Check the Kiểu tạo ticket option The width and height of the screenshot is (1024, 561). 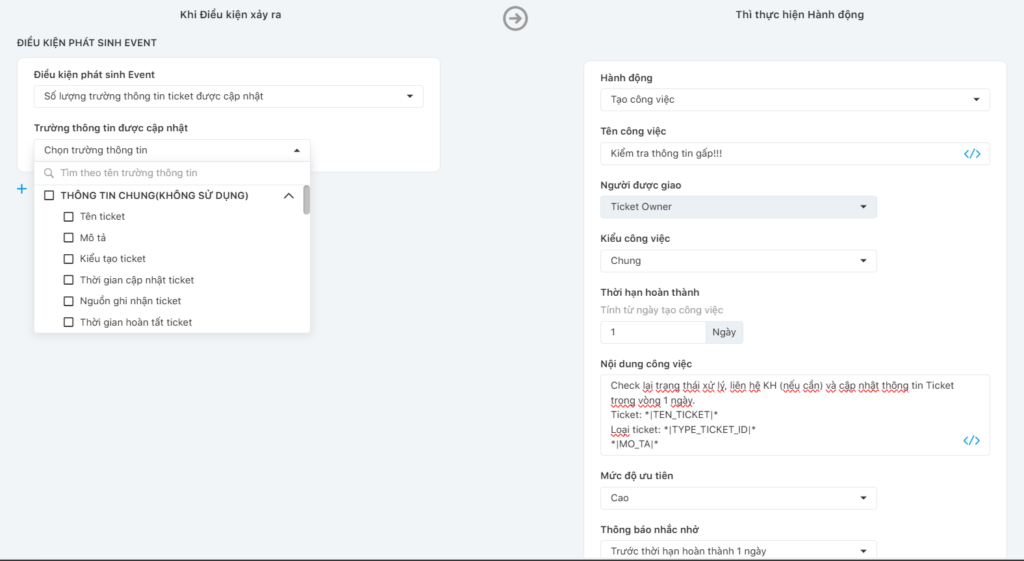[x=69, y=259]
